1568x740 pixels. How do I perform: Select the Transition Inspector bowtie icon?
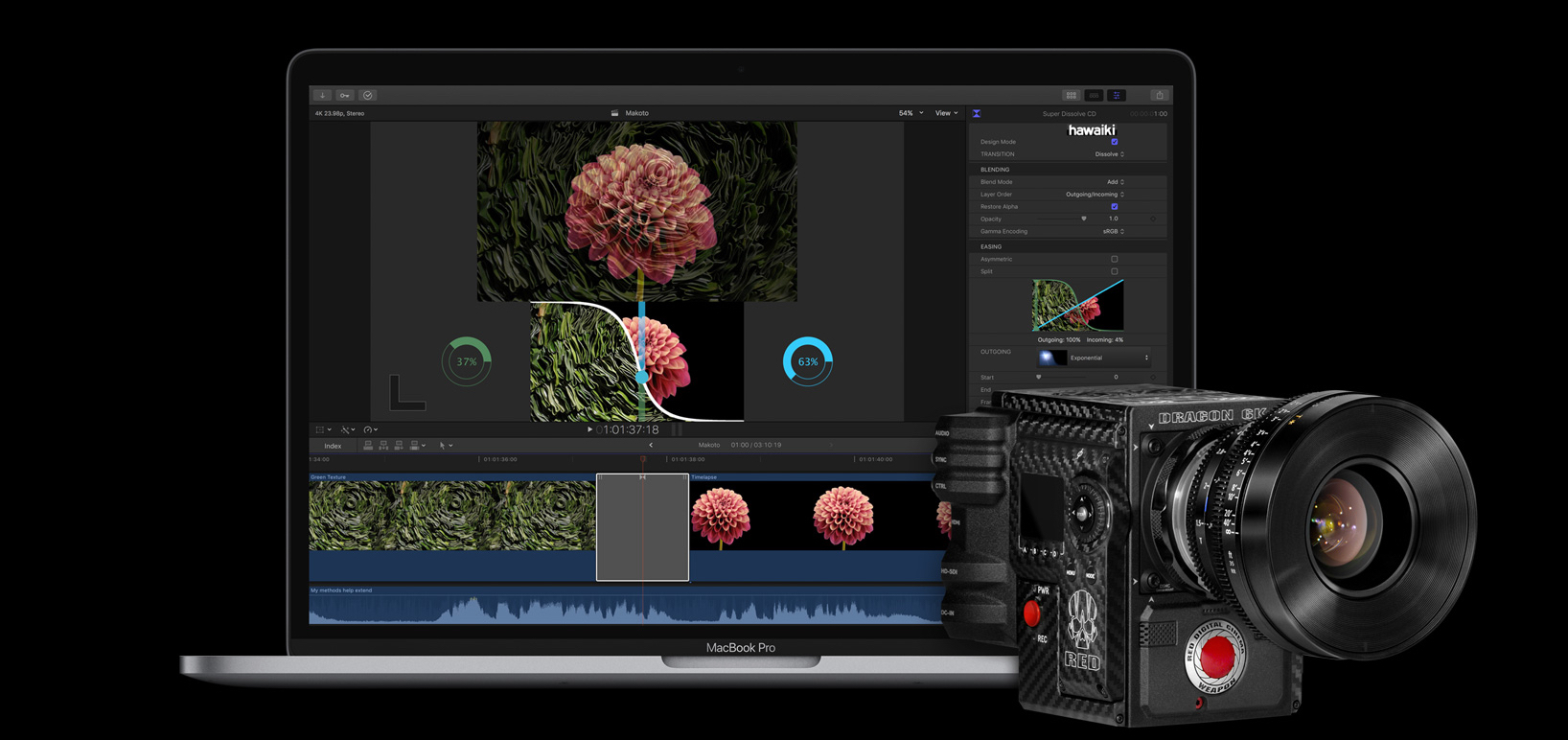977,114
